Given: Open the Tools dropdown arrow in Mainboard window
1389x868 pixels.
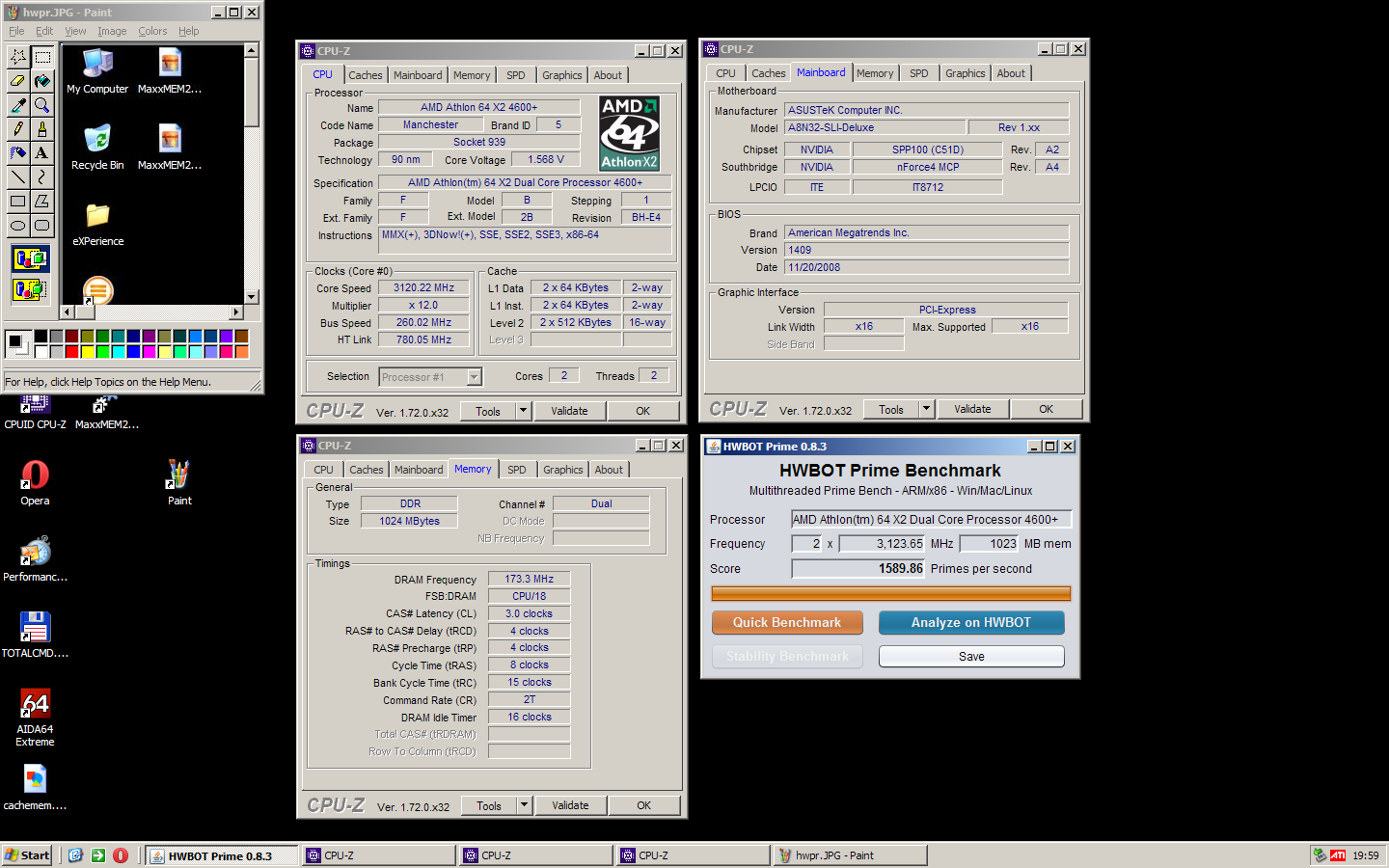Looking at the screenshot, I should (x=927, y=409).
